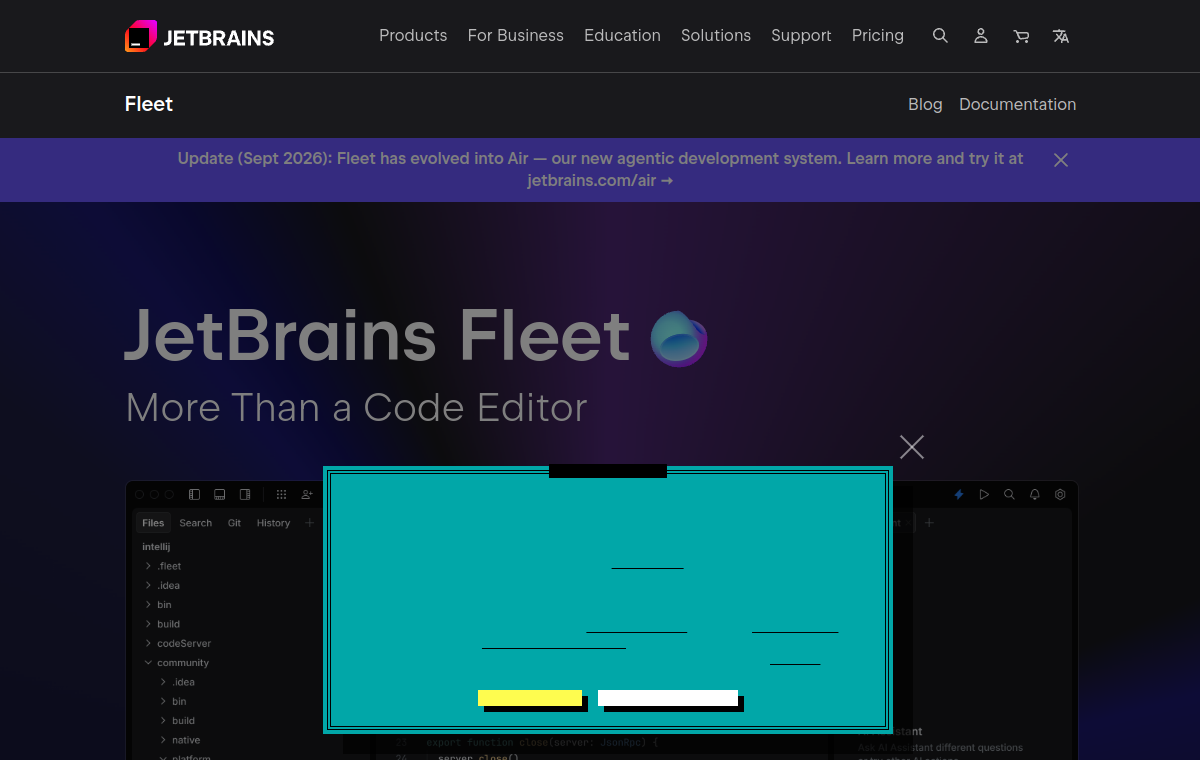Click the JetBrains logo
This screenshot has height=760, width=1200.
pos(199,37)
